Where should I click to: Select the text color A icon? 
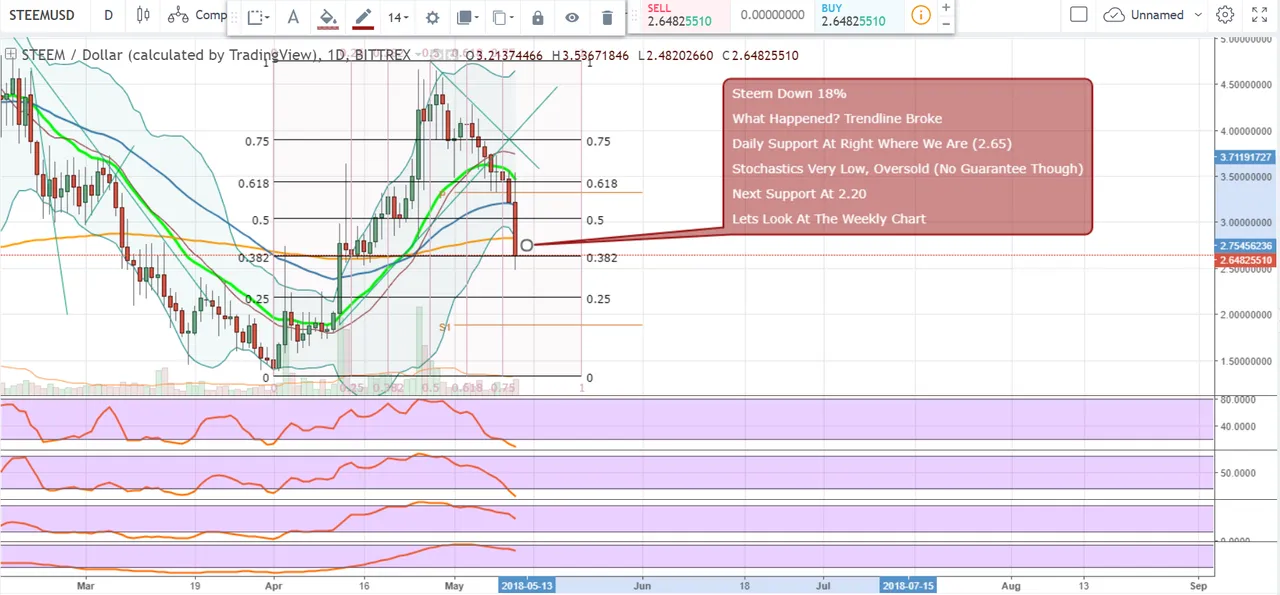point(293,17)
